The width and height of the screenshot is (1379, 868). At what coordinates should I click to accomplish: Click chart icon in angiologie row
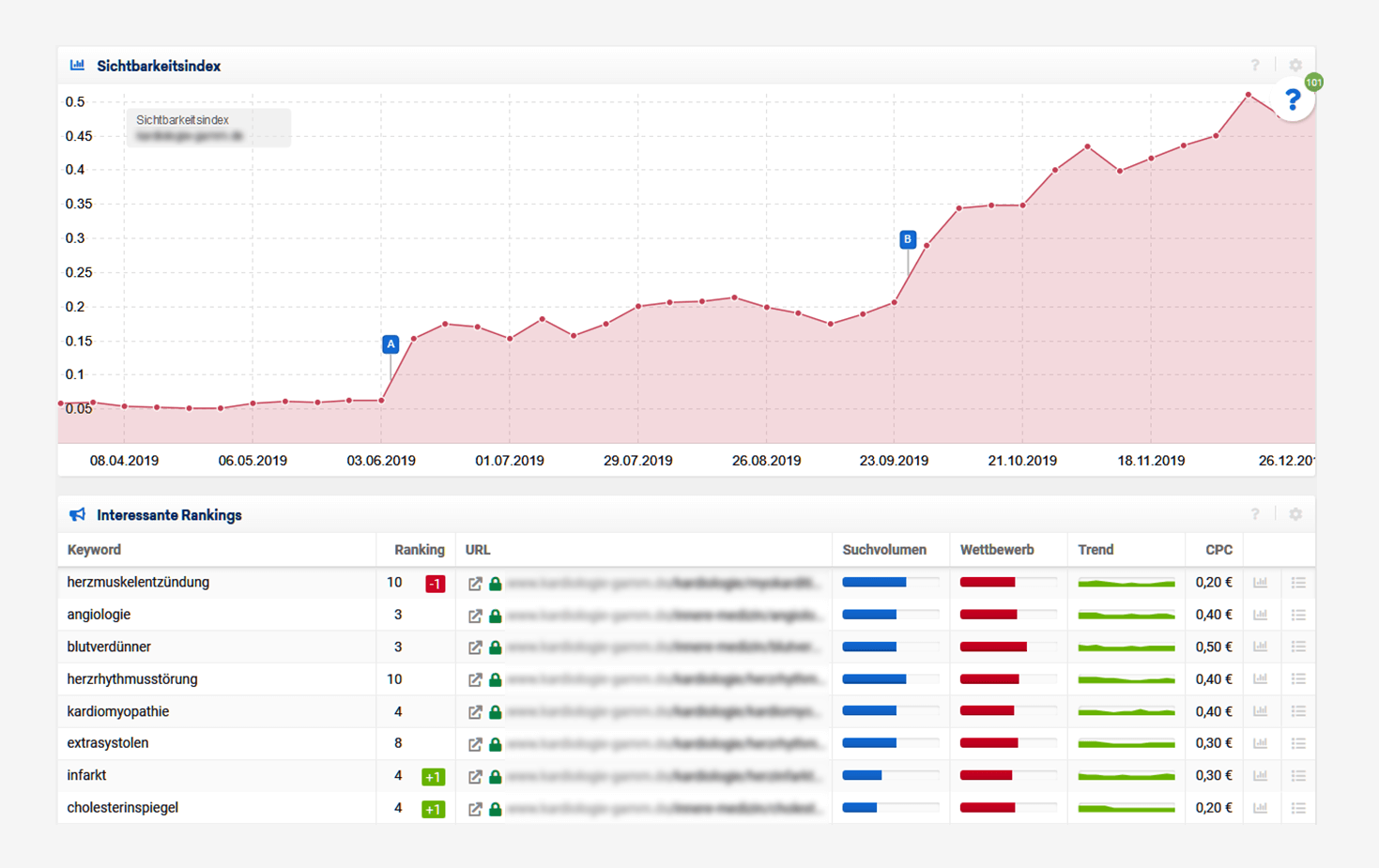[1261, 615]
